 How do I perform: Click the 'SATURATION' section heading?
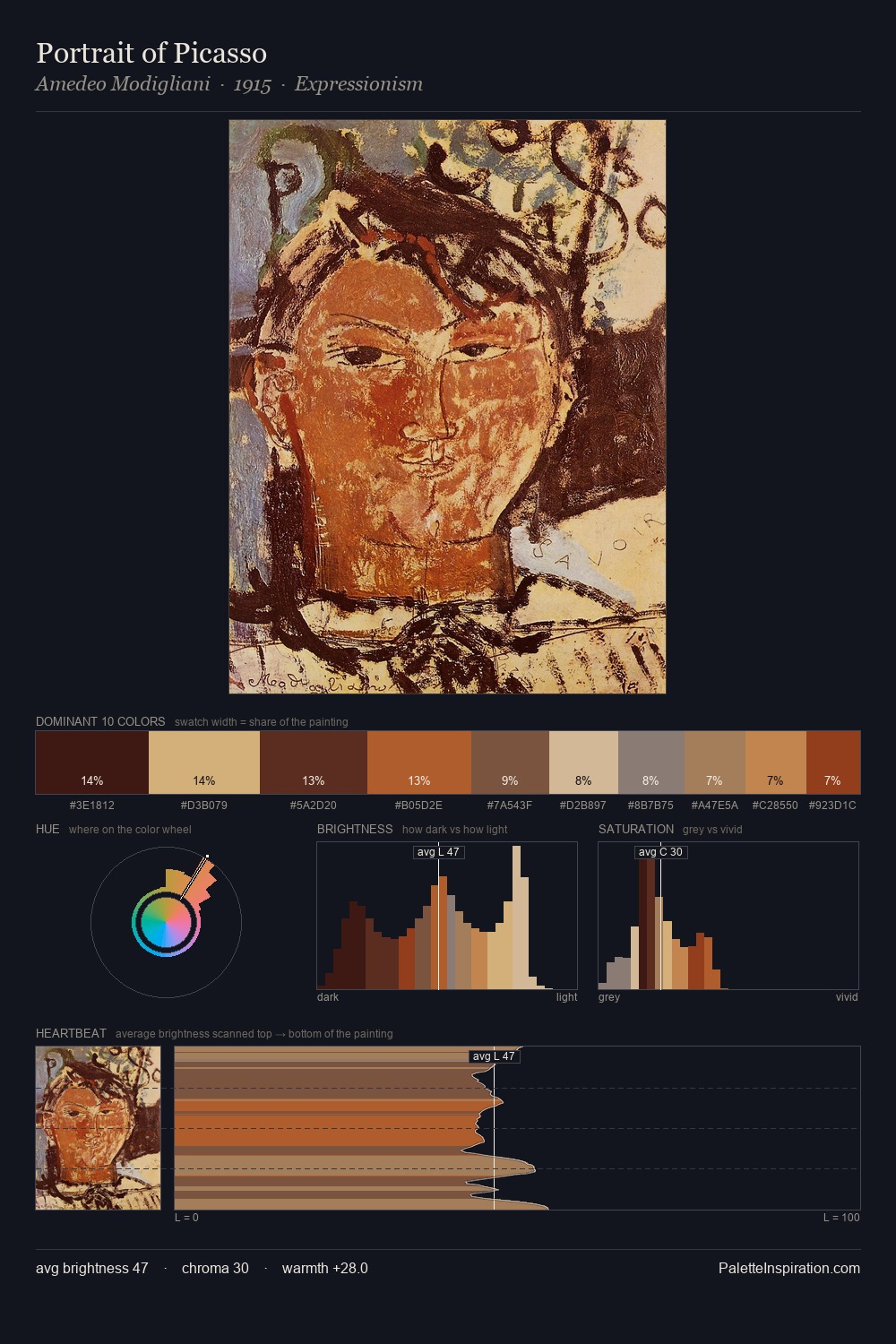636,829
